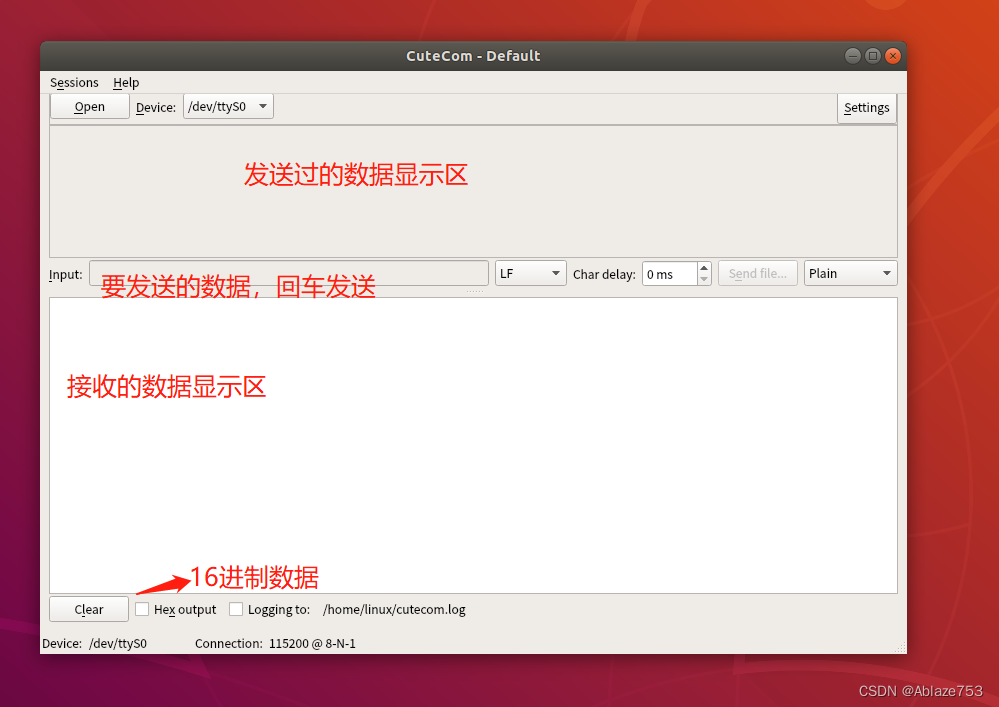Screen dimensions: 999x707
Task: Minimize the CuteCom window
Action: click(852, 55)
